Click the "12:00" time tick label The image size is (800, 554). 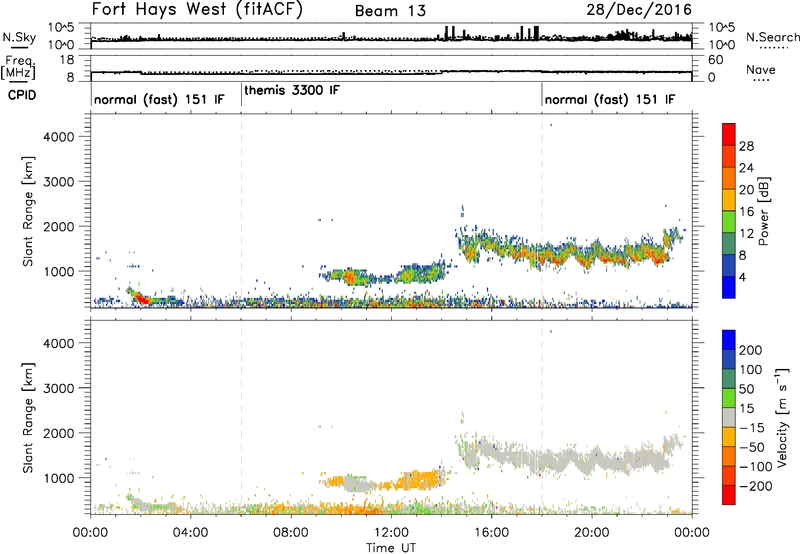(391, 533)
